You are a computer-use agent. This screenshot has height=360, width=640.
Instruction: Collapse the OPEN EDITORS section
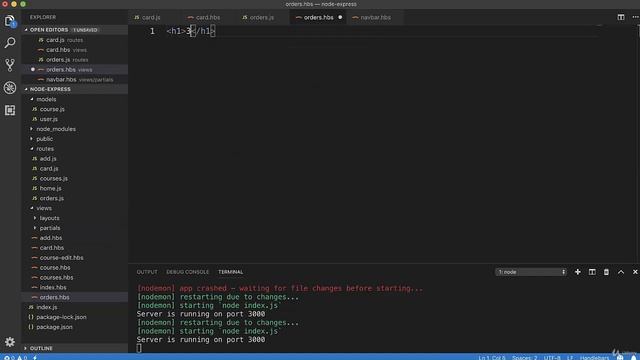(x=75, y=30)
